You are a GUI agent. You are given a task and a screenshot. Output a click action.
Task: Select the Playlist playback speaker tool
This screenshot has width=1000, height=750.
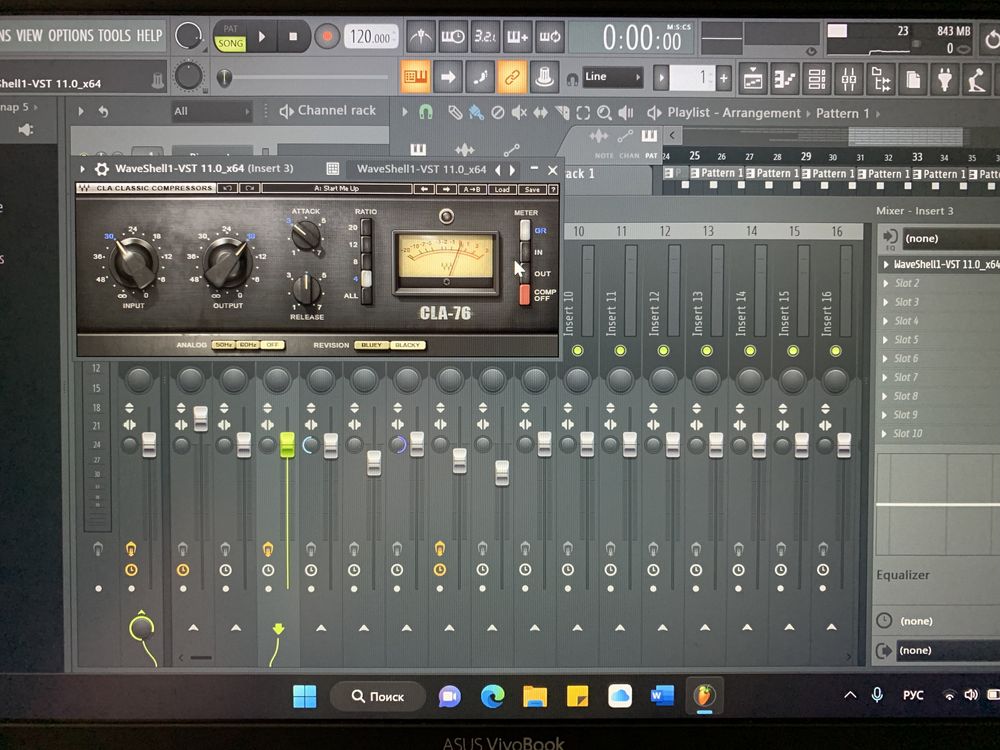(626, 113)
